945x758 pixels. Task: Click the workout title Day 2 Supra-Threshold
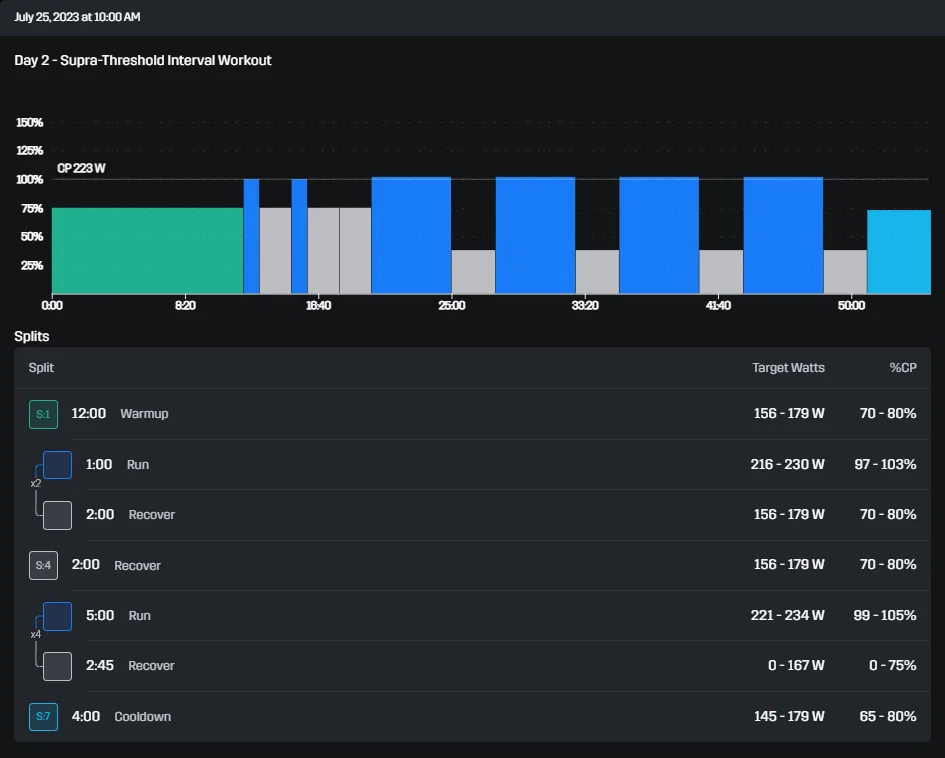coord(143,60)
